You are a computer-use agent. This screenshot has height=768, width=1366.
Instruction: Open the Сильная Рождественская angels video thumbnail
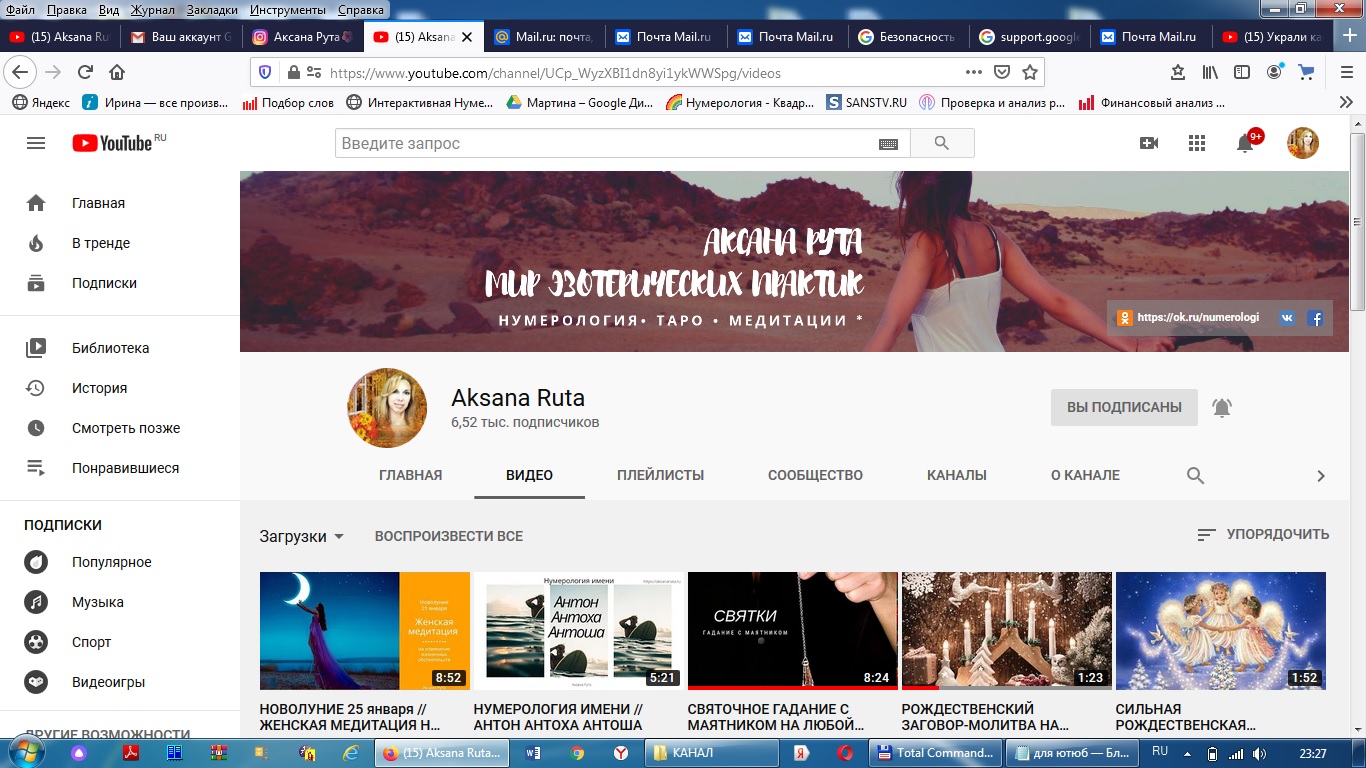click(1220, 631)
